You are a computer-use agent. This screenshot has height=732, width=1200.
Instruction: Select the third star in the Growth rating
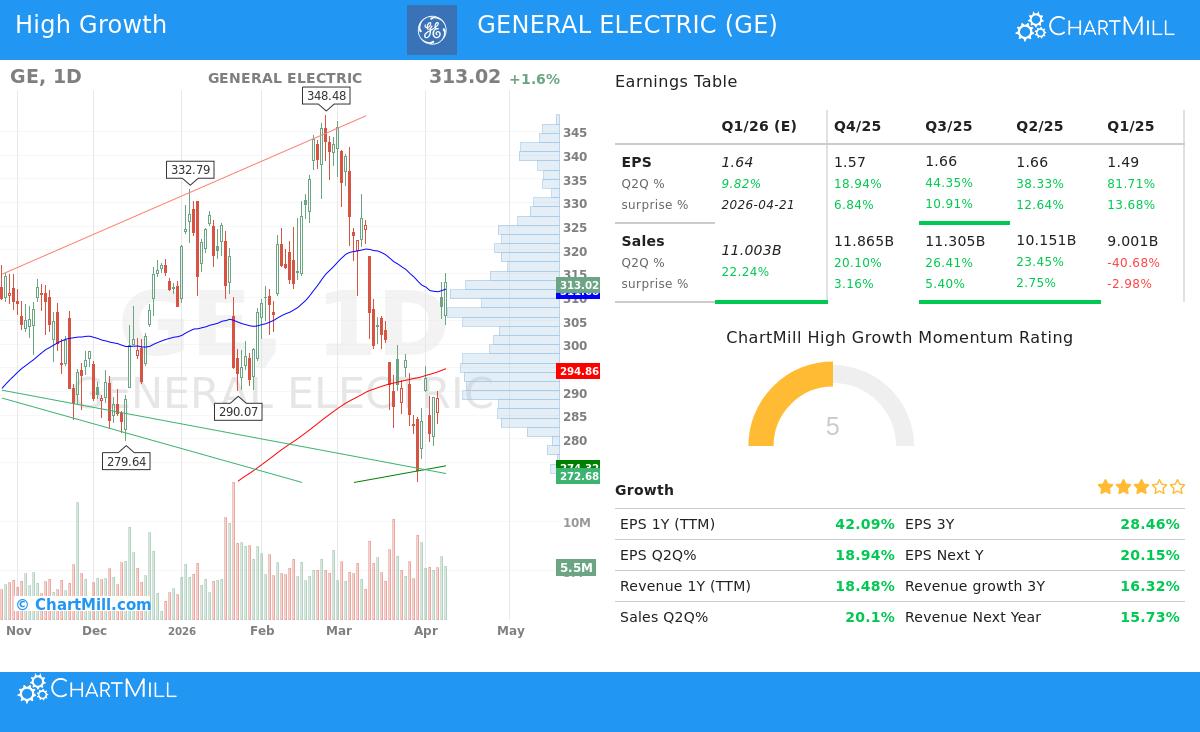pyautogui.click(x=1140, y=487)
